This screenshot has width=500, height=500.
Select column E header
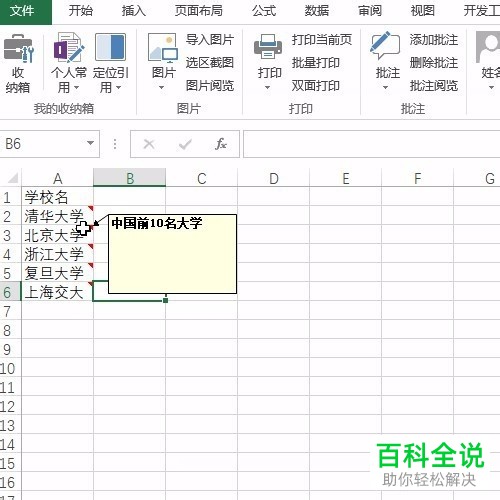click(x=346, y=178)
